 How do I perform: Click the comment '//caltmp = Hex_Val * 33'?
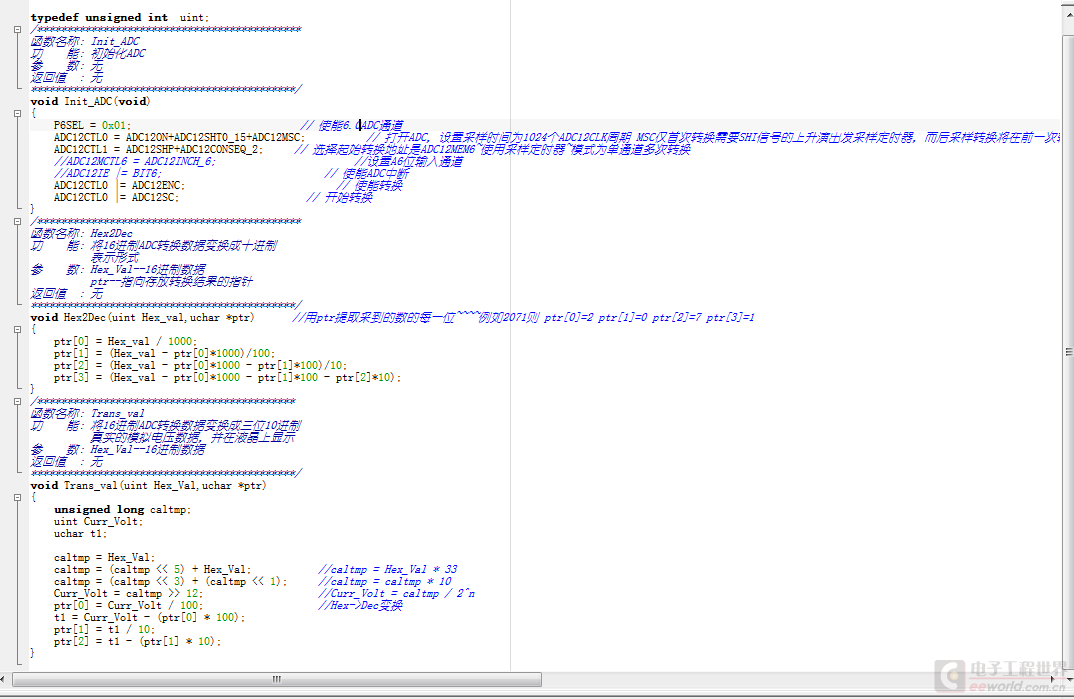coord(388,570)
